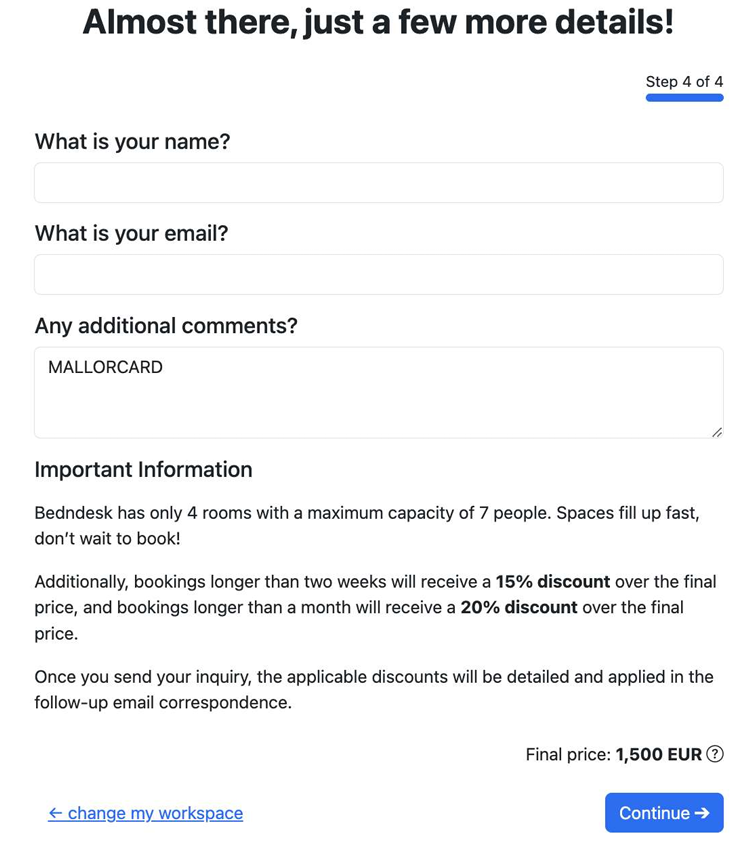
Task: Click the Bedndesk room capacity paragraph
Action: click(x=366, y=525)
